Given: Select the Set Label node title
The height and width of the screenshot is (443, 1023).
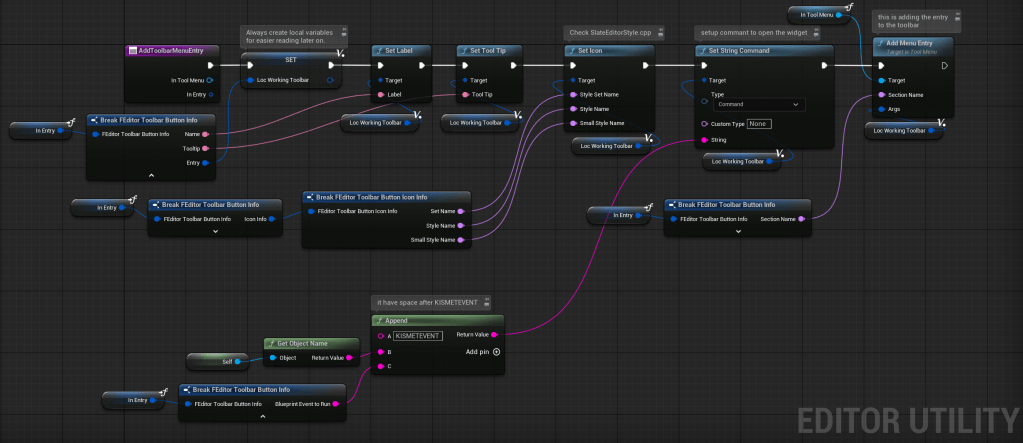Looking at the screenshot, I should pos(401,50).
